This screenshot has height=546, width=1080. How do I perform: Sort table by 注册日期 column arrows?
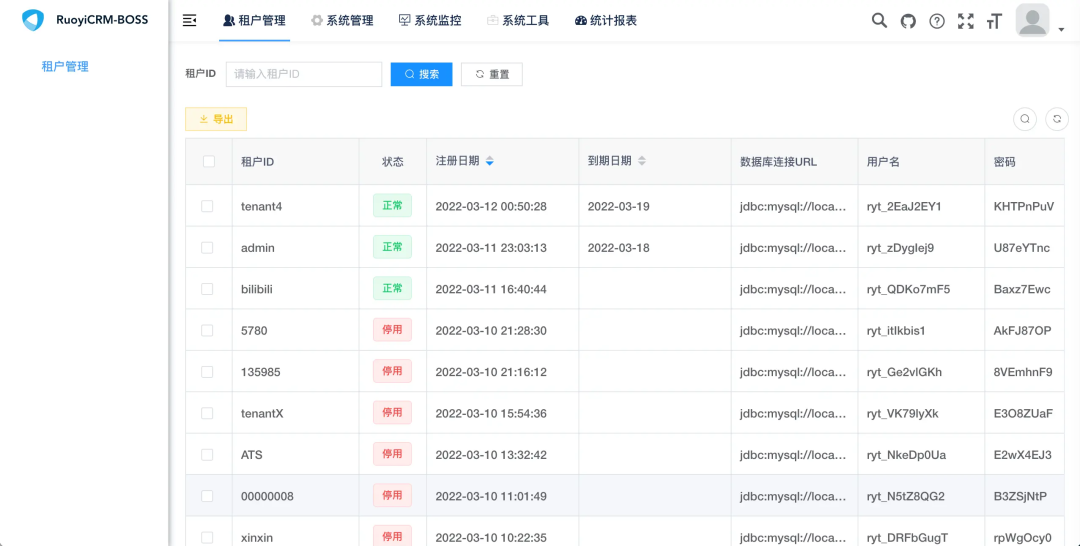click(490, 161)
